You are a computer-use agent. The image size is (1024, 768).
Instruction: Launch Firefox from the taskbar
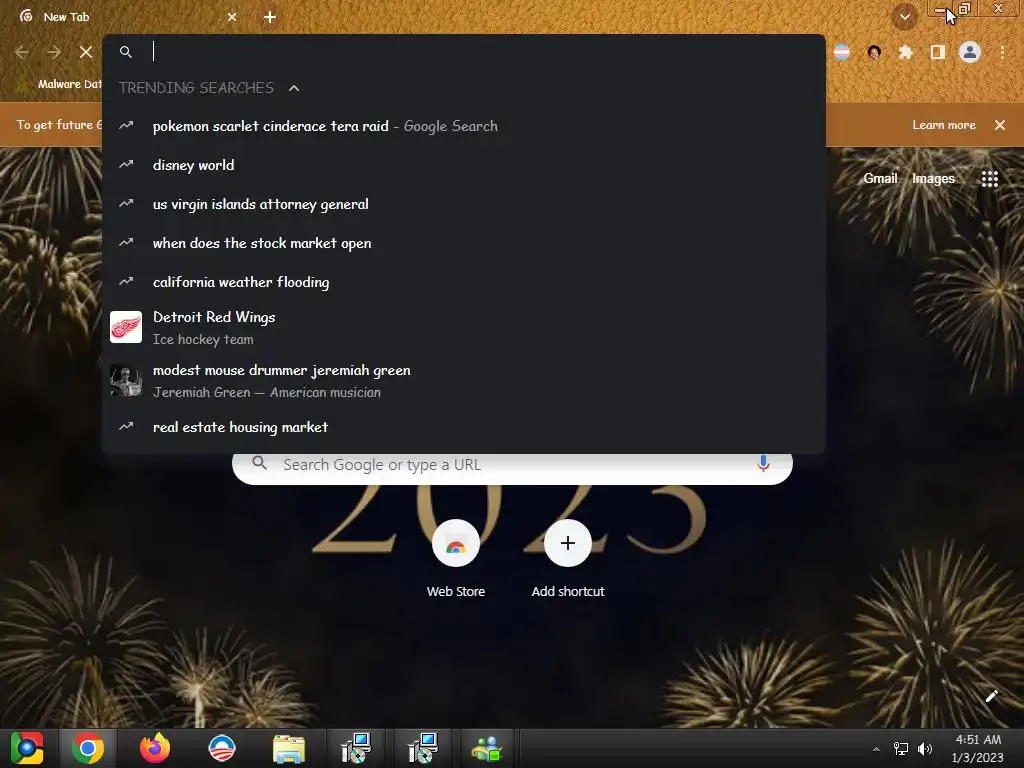155,748
